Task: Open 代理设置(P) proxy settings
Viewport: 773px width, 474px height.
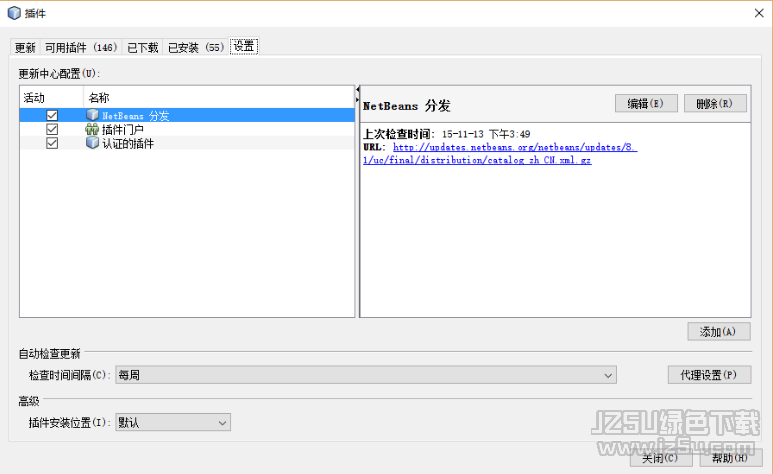Action: [709, 375]
